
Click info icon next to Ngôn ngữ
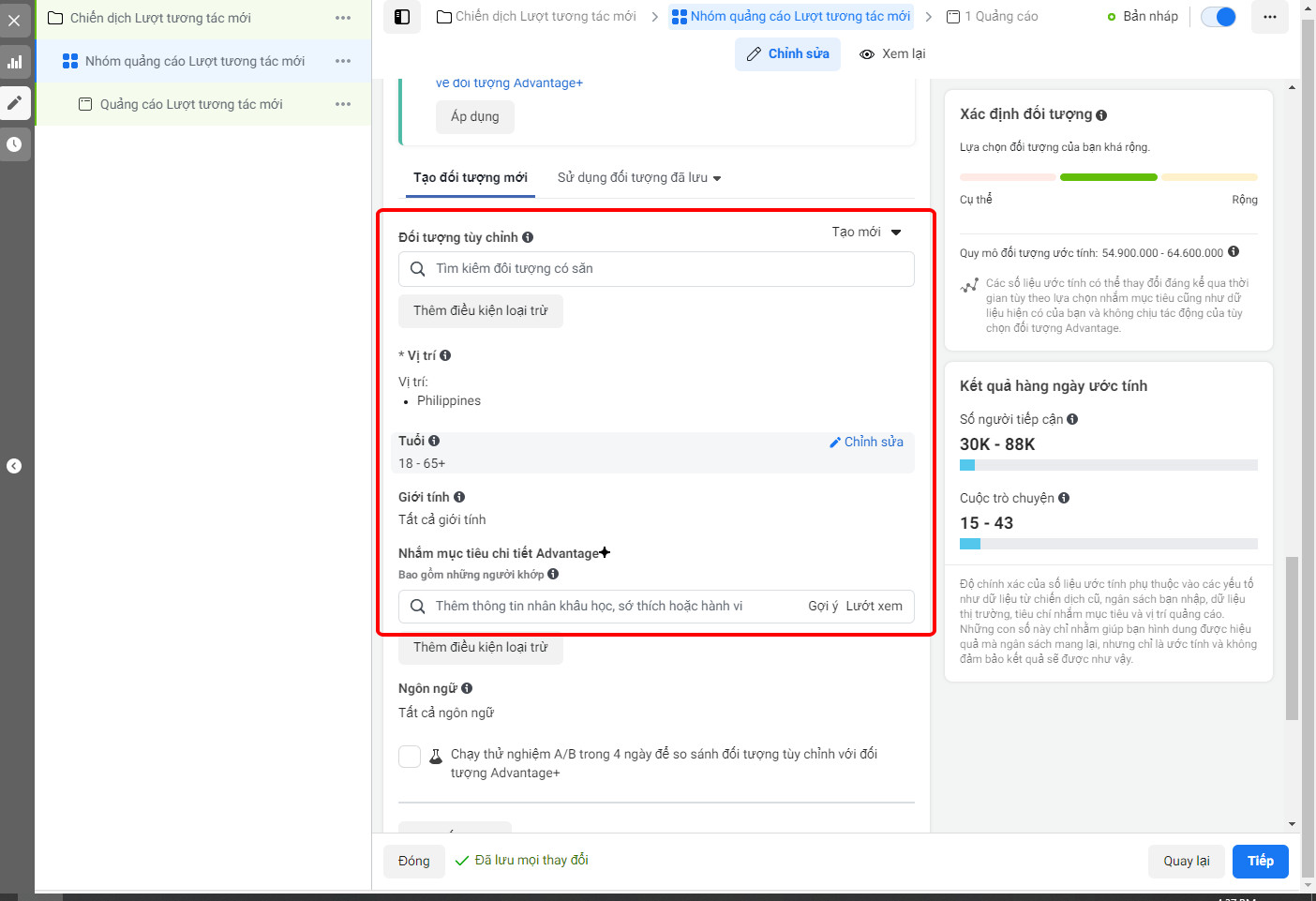click(x=467, y=688)
